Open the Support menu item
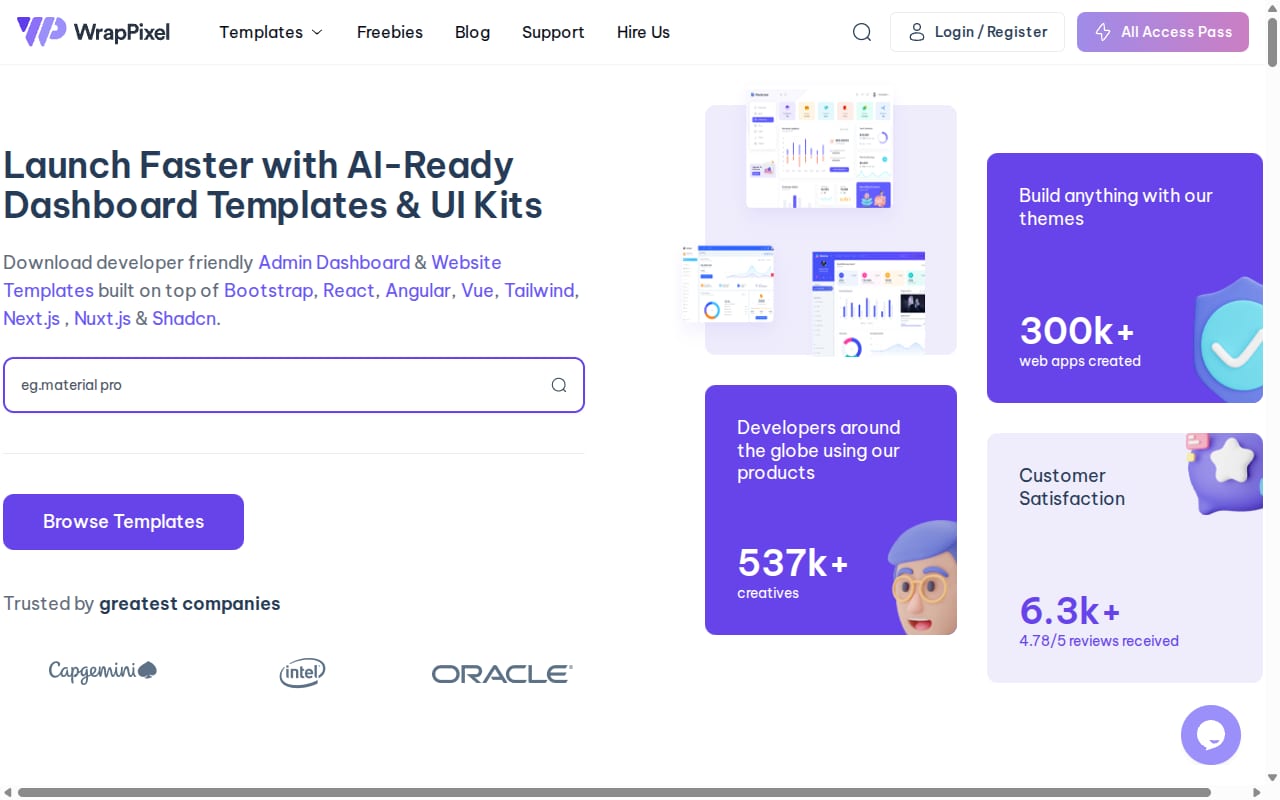Screen dimensions: 1280x800 (x=553, y=32)
